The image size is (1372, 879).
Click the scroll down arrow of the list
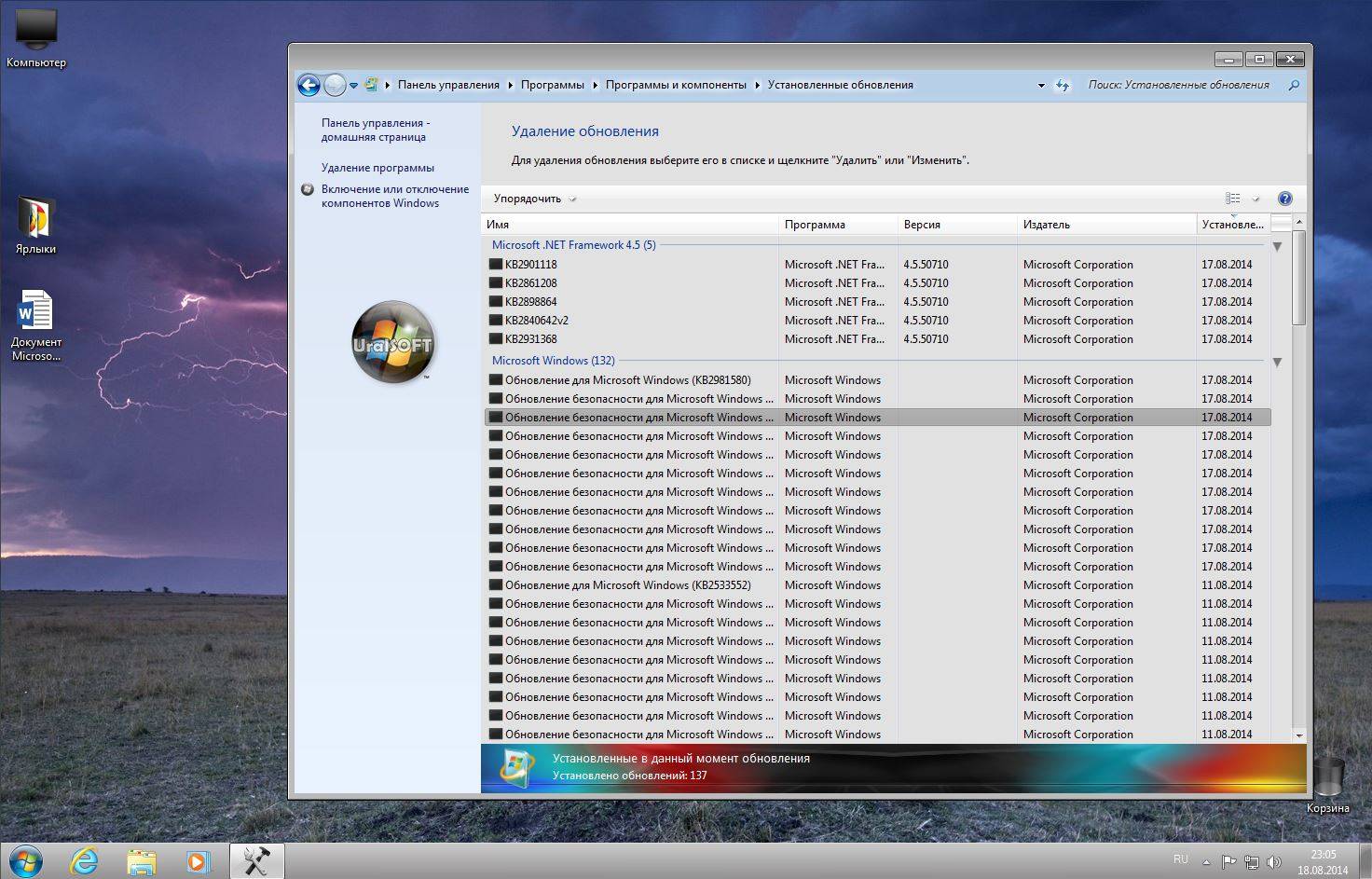1299,735
